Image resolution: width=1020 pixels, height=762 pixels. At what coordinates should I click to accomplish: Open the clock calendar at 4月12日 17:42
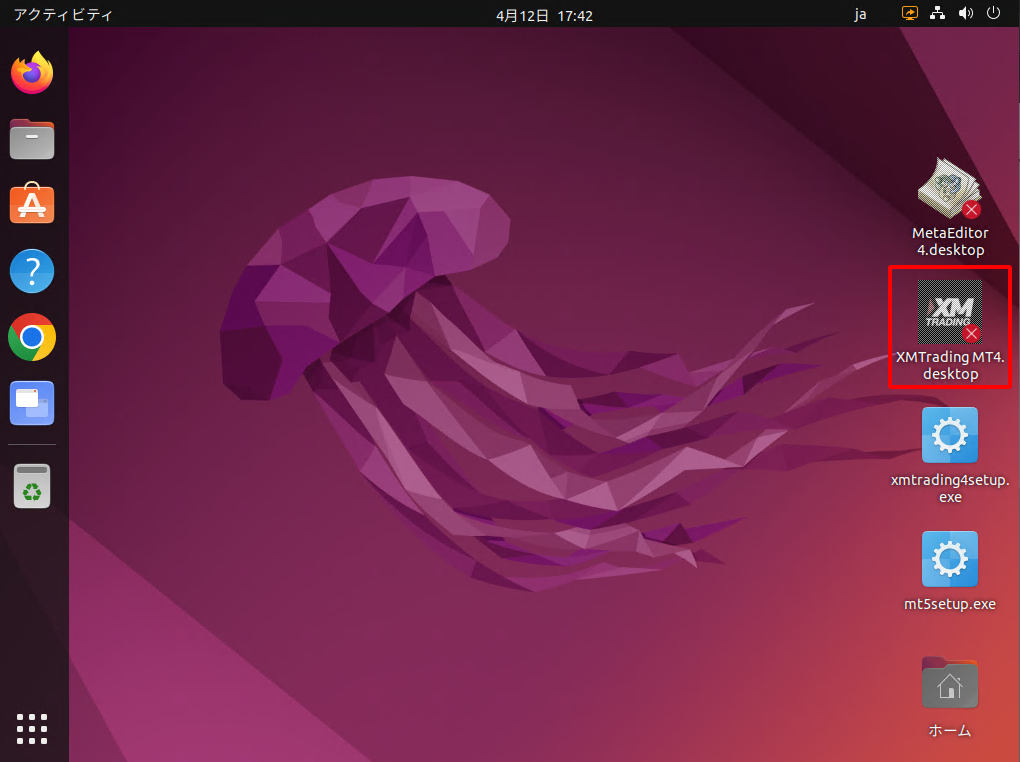point(544,14)
